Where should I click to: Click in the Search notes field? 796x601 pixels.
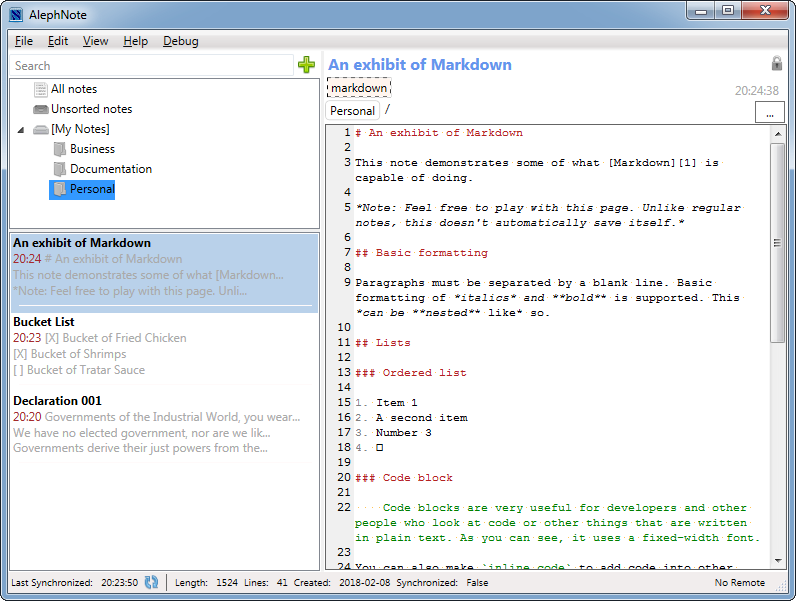(x=150, y=66)
